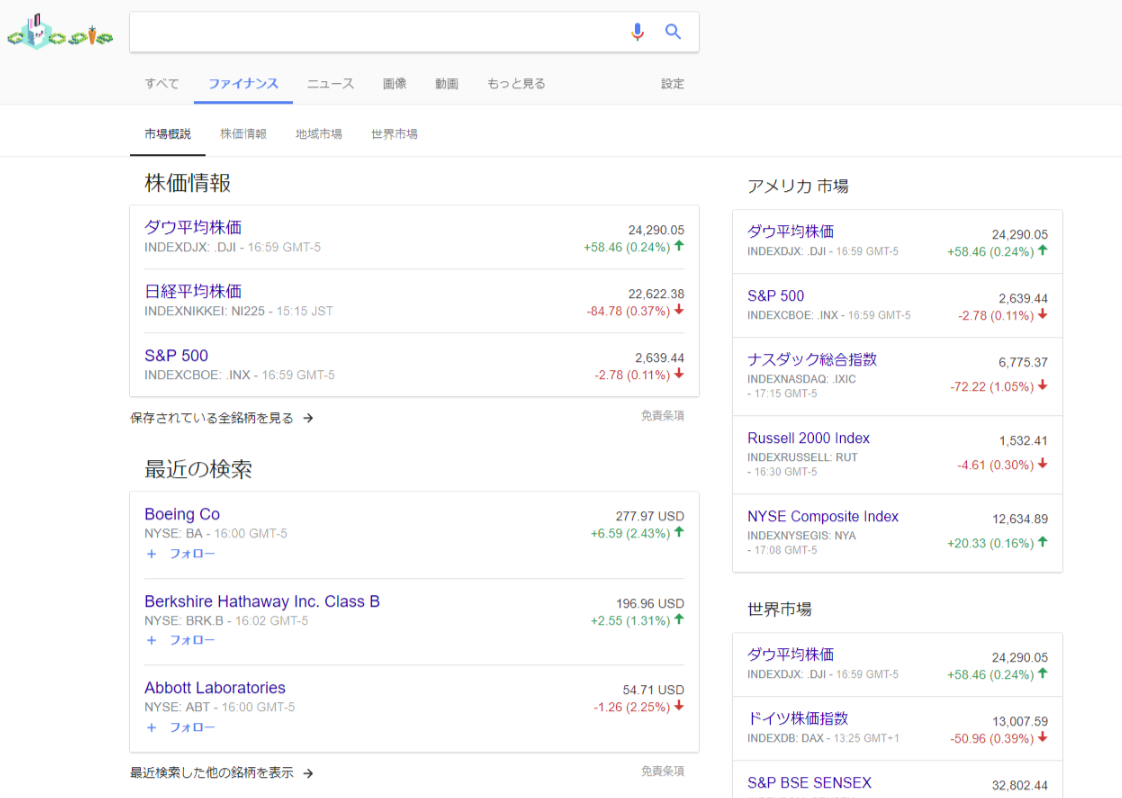This screenshot has height=798, width=1122.
Task: Click 22,622.38 Nikkei value
Action: tap(656, 294)
